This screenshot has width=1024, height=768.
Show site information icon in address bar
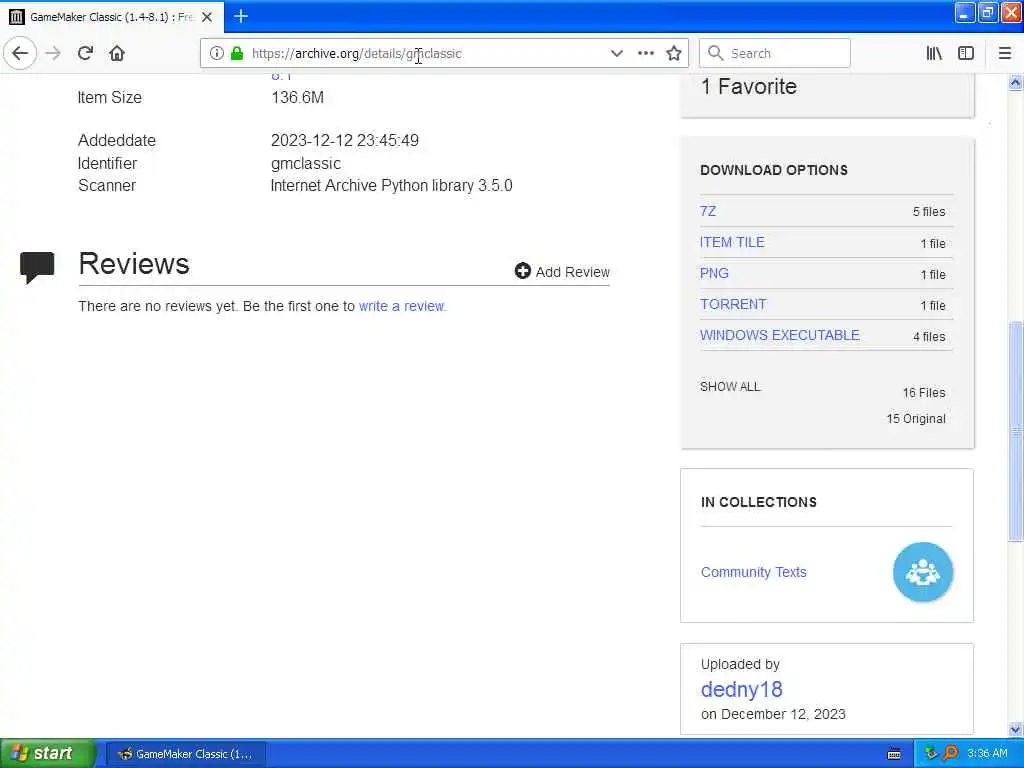point(217,53)
